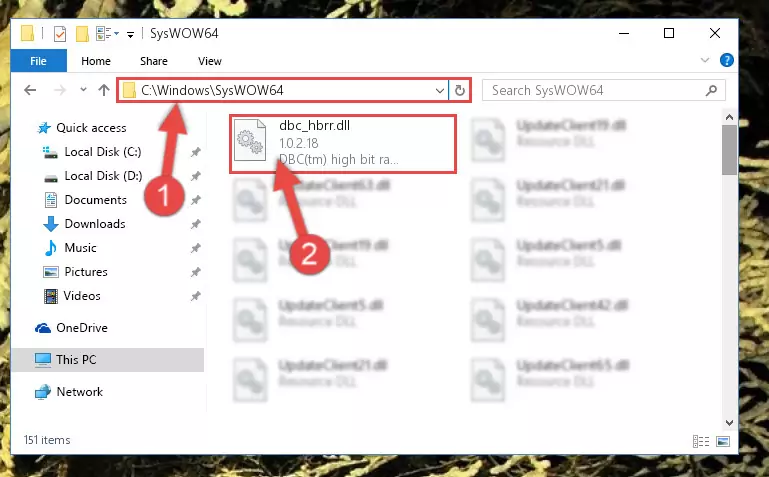Viewport: 769px width, 477px height.
Task: Click the Back navigation arrow
Action: click(x=30, y=90)
